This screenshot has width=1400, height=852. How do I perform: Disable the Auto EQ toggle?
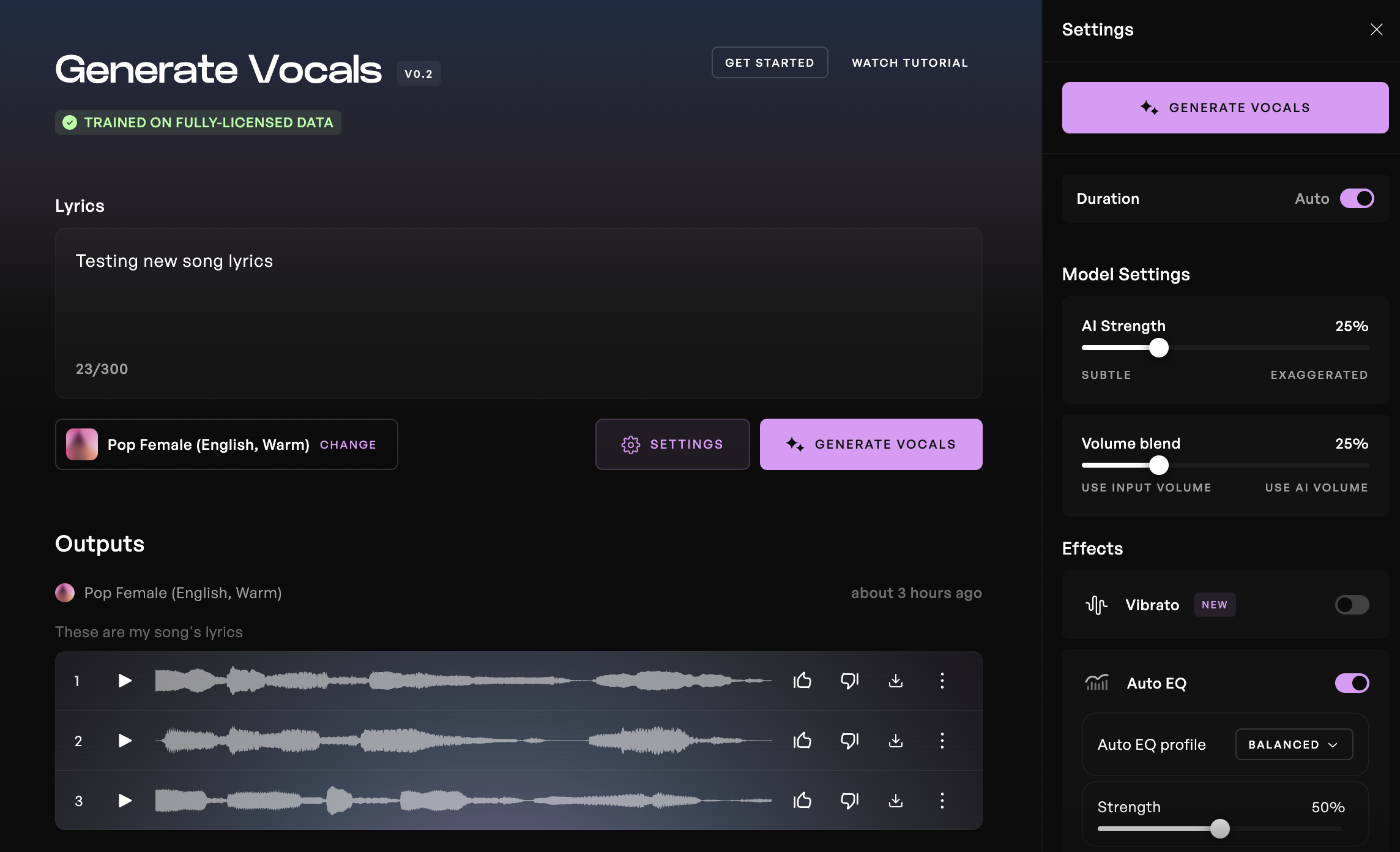(1352, 683)
